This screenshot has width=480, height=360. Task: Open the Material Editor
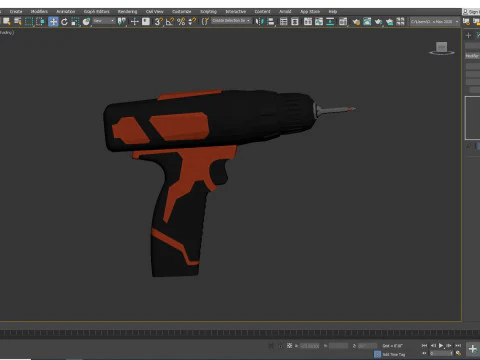[x=343, y=22]
